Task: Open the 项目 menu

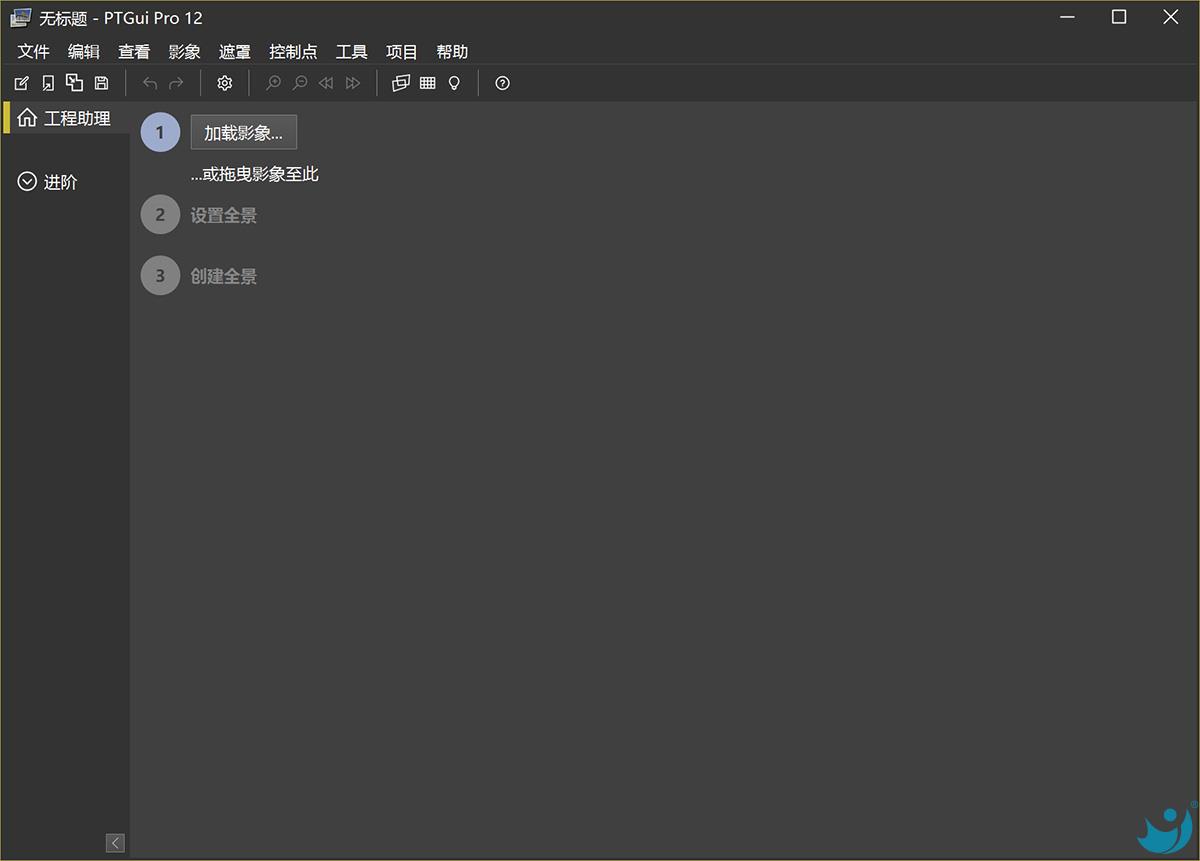Action: click(402, 52)
